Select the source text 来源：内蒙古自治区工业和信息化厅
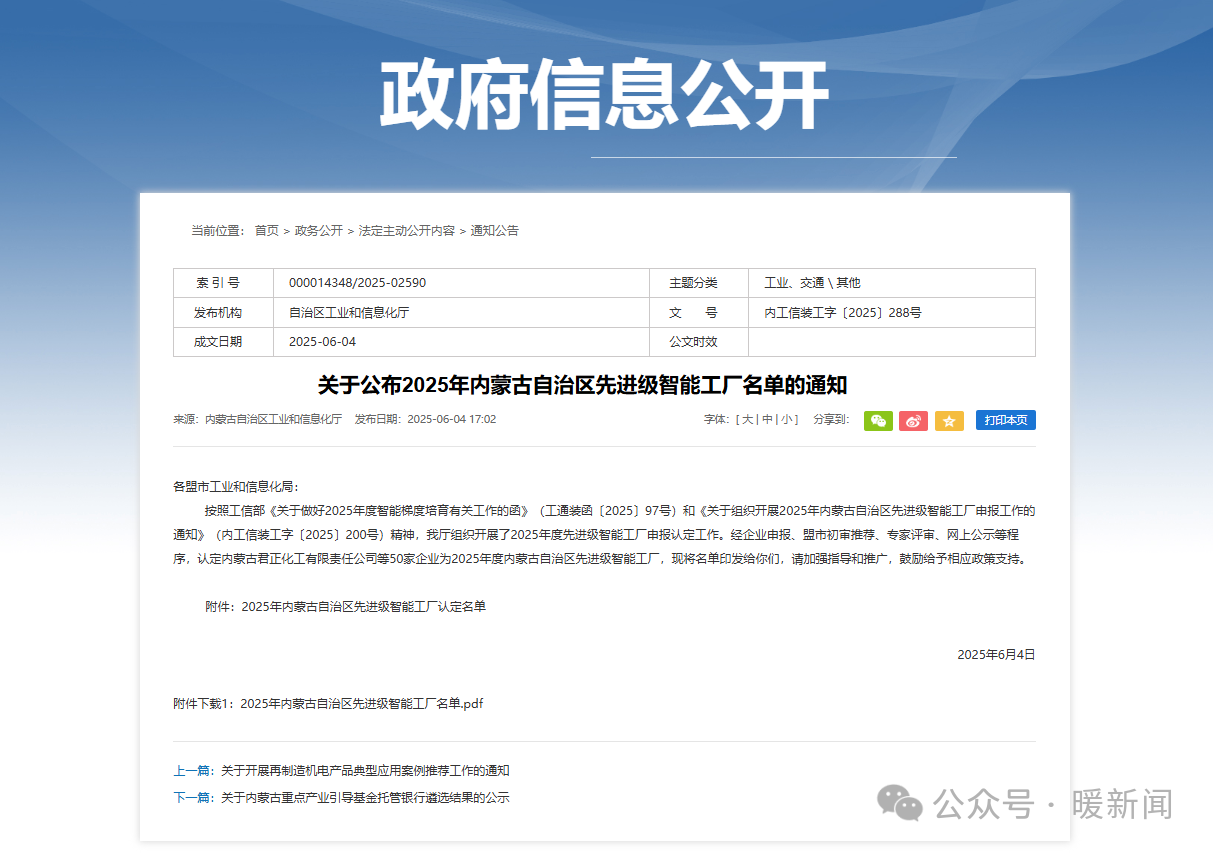The image size is (1213, 853). click(x=257, y=420)
